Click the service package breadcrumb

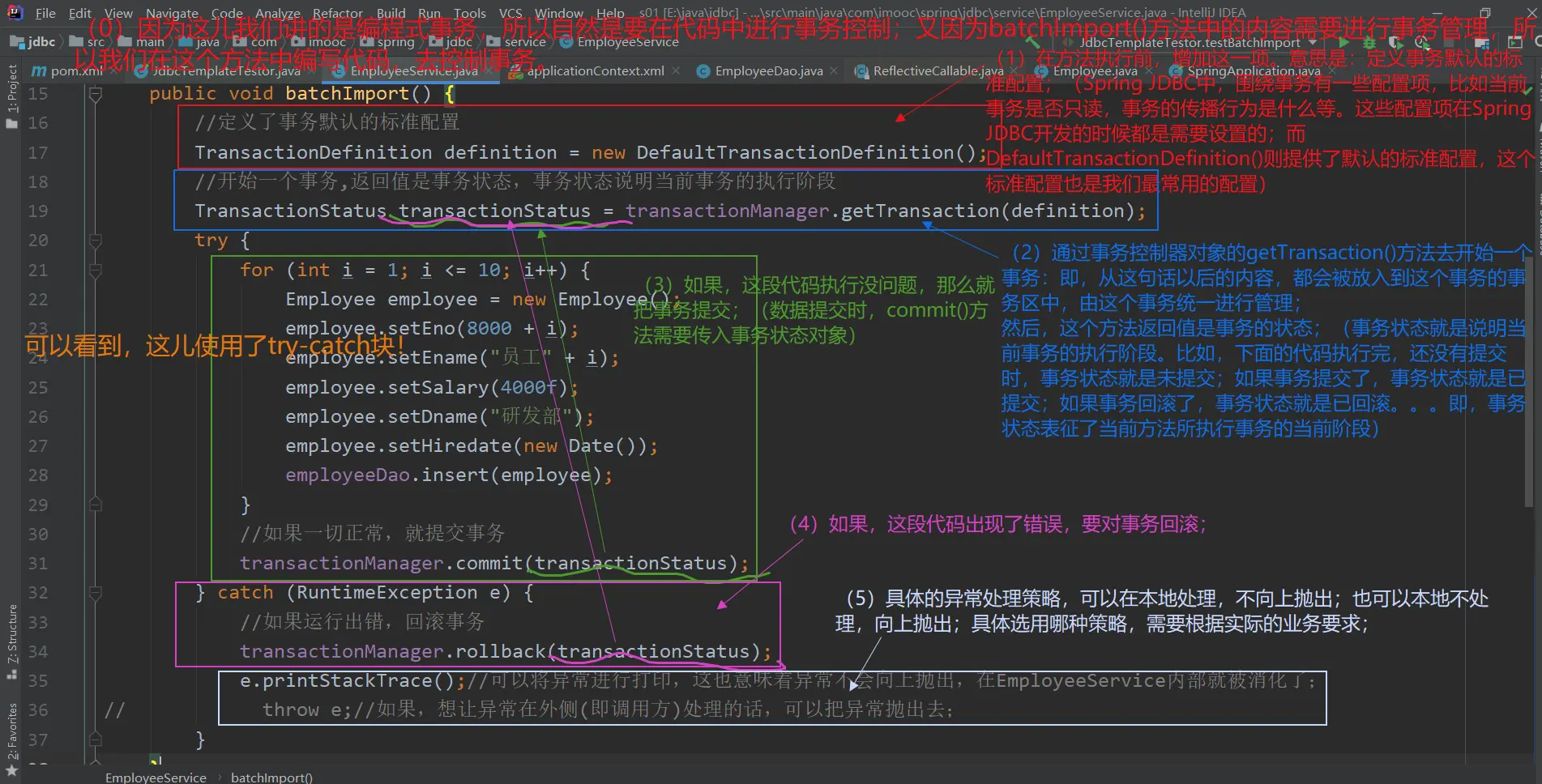point(517,42)
